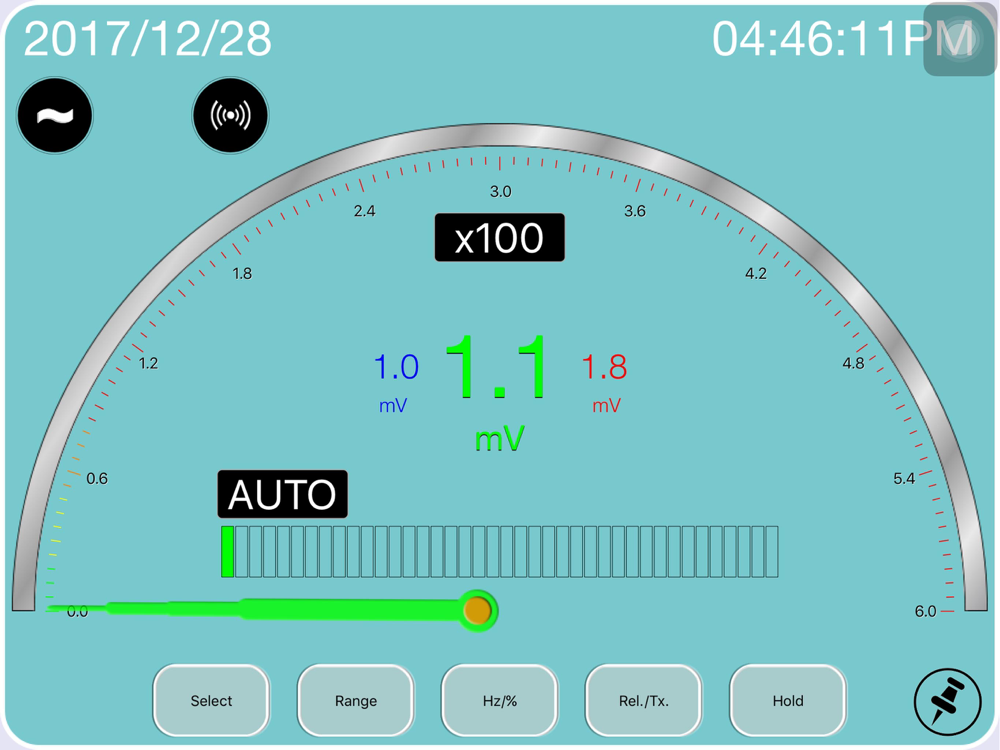Tap the AUTO range indicator
This screenshot has height=750, width=1000.
pos(283,494)
